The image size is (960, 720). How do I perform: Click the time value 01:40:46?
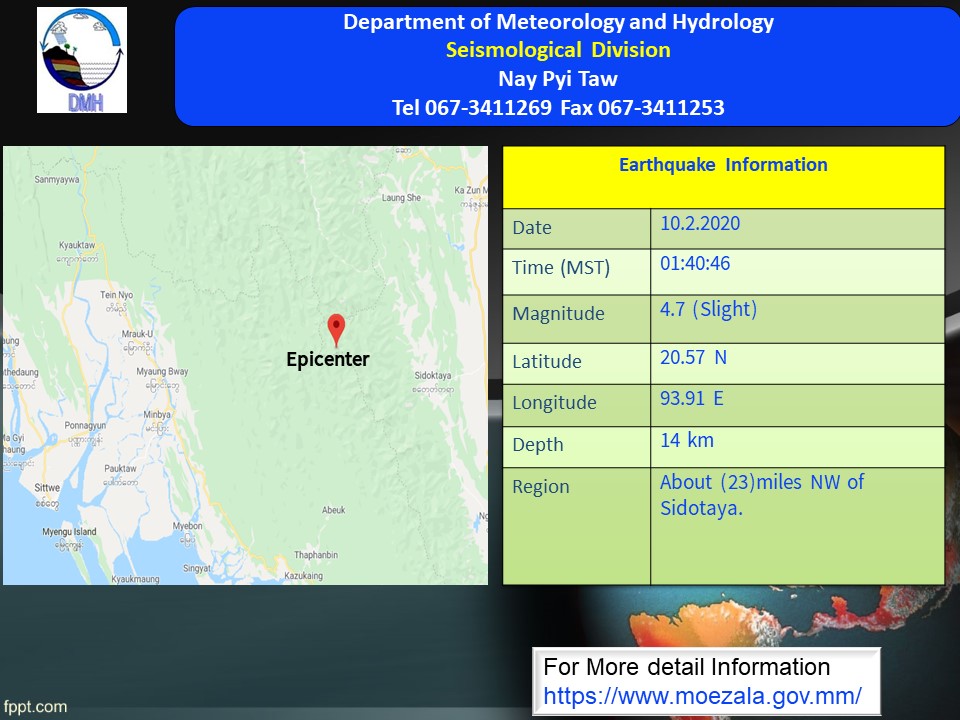[x=694, y=265]
